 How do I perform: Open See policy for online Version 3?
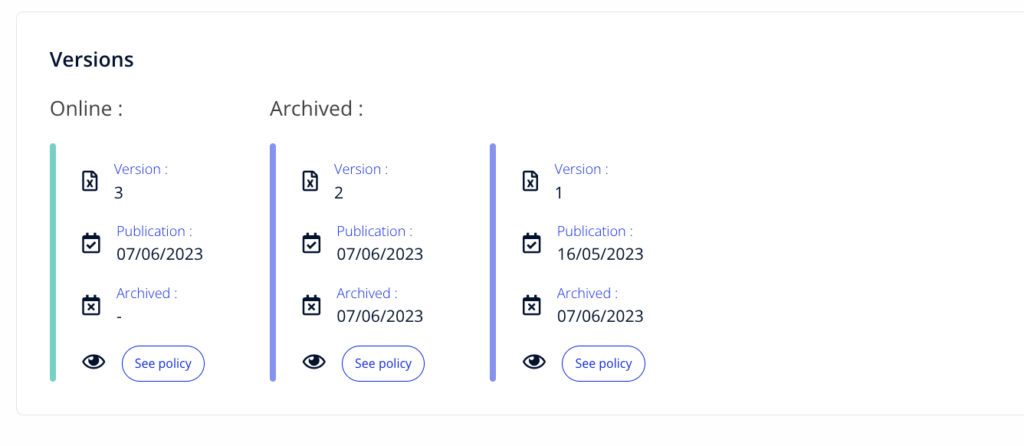pyautogui.click(x=163, y=363)
